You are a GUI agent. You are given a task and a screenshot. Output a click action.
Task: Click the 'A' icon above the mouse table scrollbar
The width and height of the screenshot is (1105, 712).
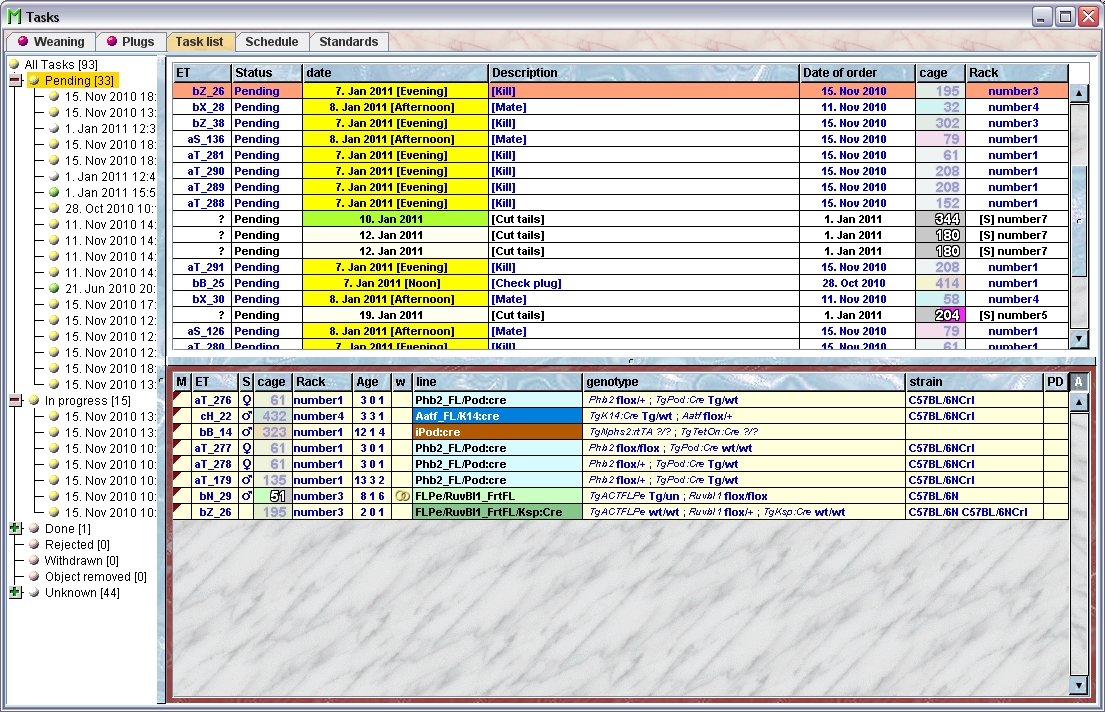[x=1078, y=381]
